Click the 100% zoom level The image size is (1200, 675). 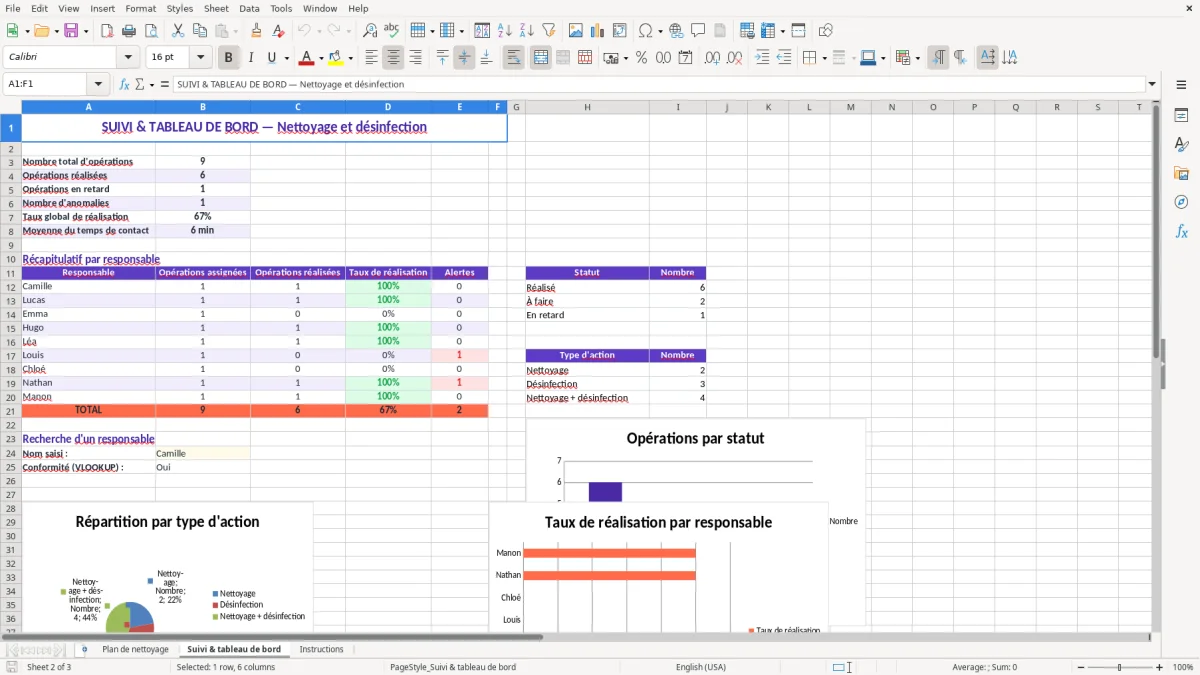point(1183,667)
